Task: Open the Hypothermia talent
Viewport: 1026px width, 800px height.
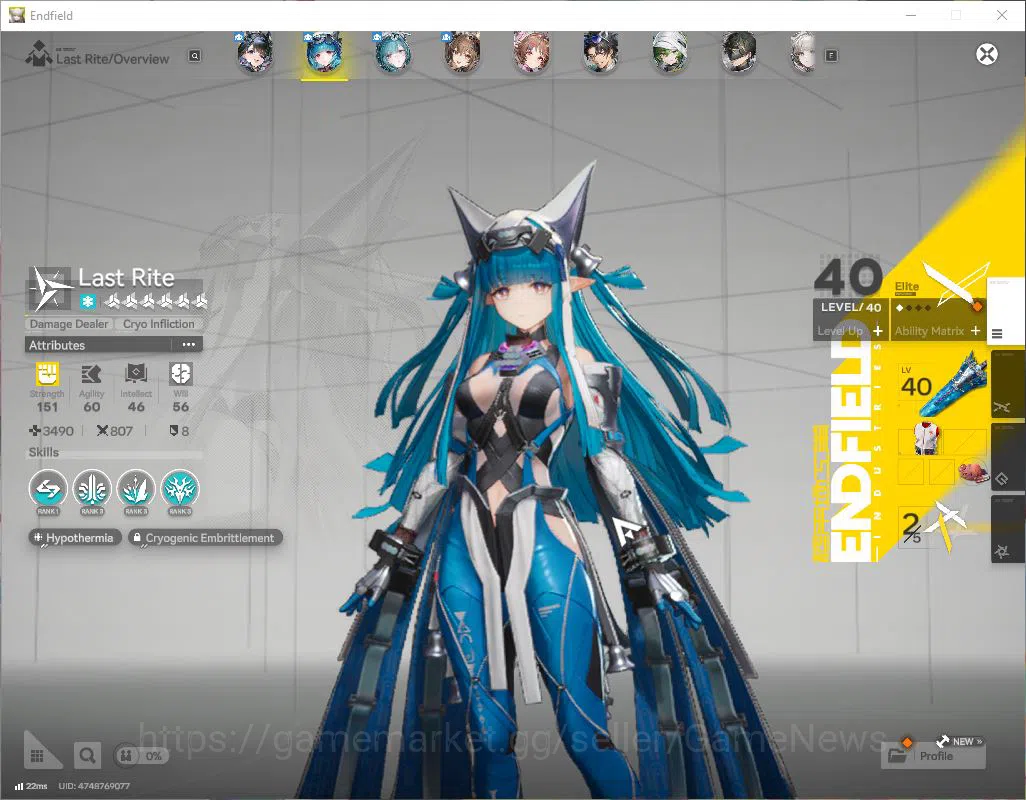Action: (x=75, y=538)
